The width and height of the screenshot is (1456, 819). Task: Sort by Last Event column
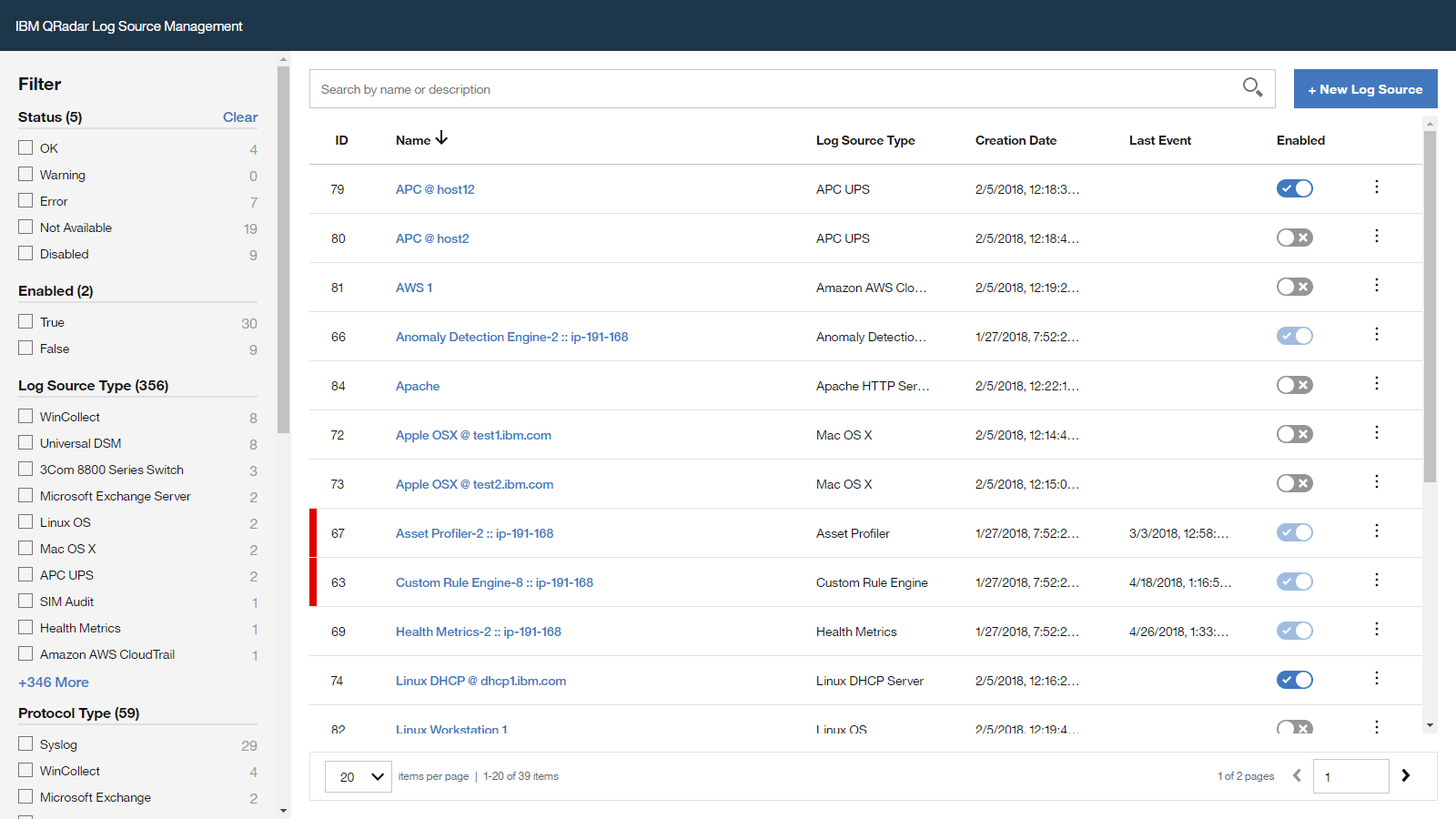(1160, 140)
